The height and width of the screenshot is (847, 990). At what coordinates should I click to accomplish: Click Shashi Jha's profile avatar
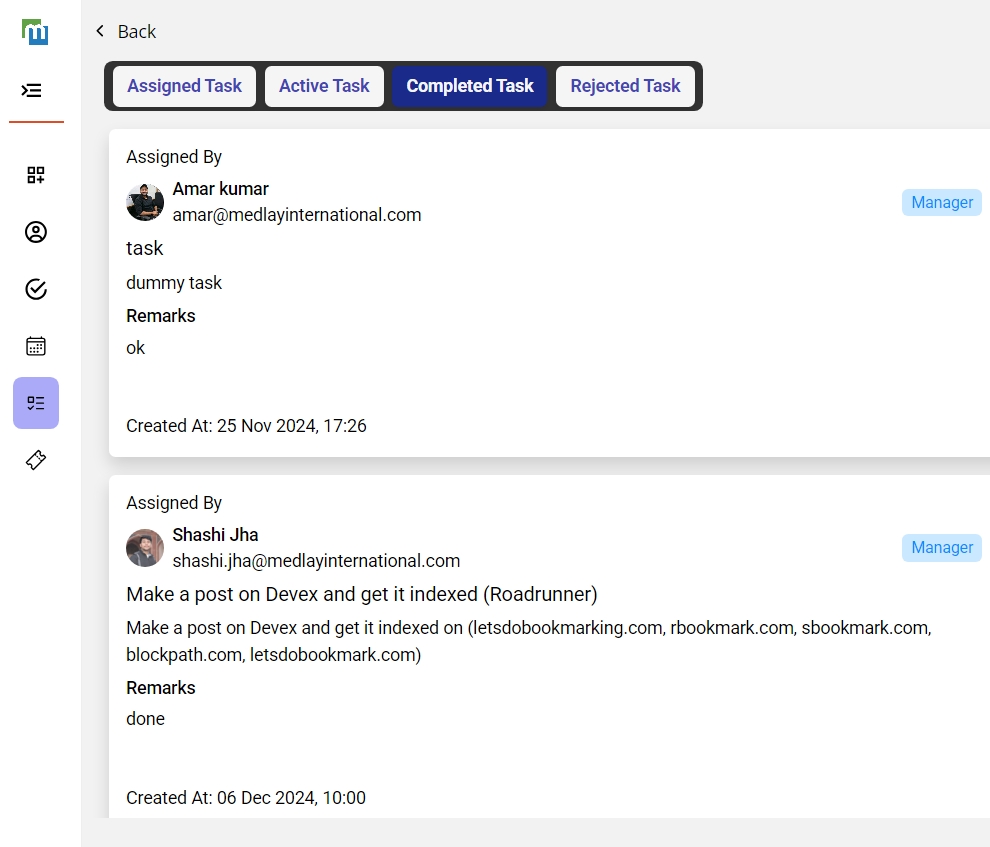click(x=145, y=548)
